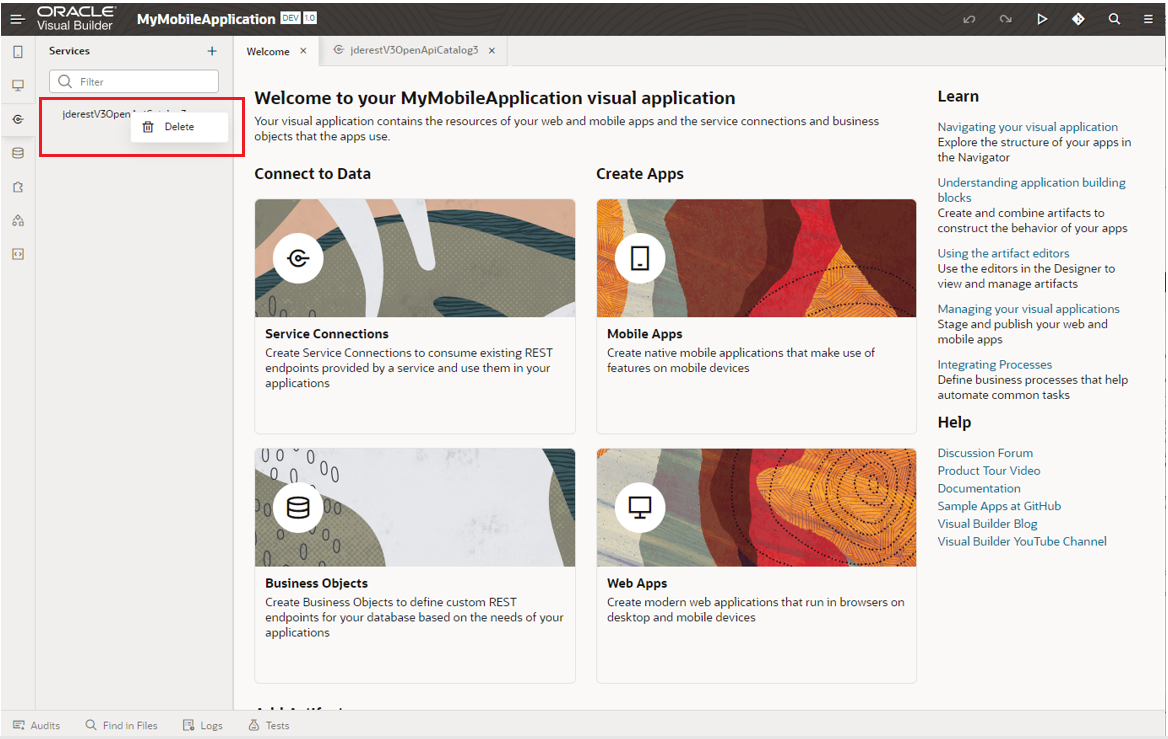This screenshot has width=1168, height=739.
Task: Click the Mobile Apps phone circle icon
Action: coord(640,259)
